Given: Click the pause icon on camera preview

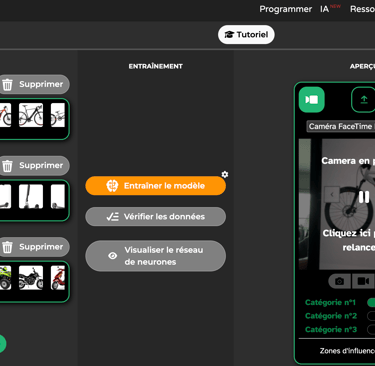Looking at the screenshot, I should pos(364,197).
